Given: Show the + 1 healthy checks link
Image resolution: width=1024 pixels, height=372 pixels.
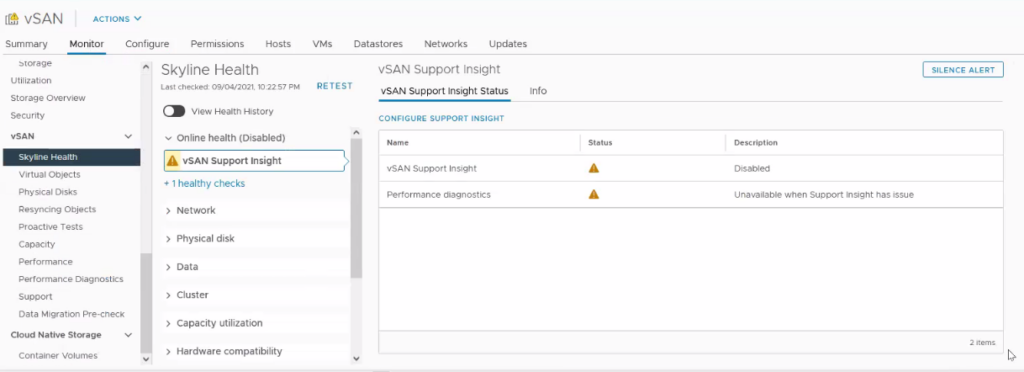Looking at the screenshot, I should click(x=204, y=184).
